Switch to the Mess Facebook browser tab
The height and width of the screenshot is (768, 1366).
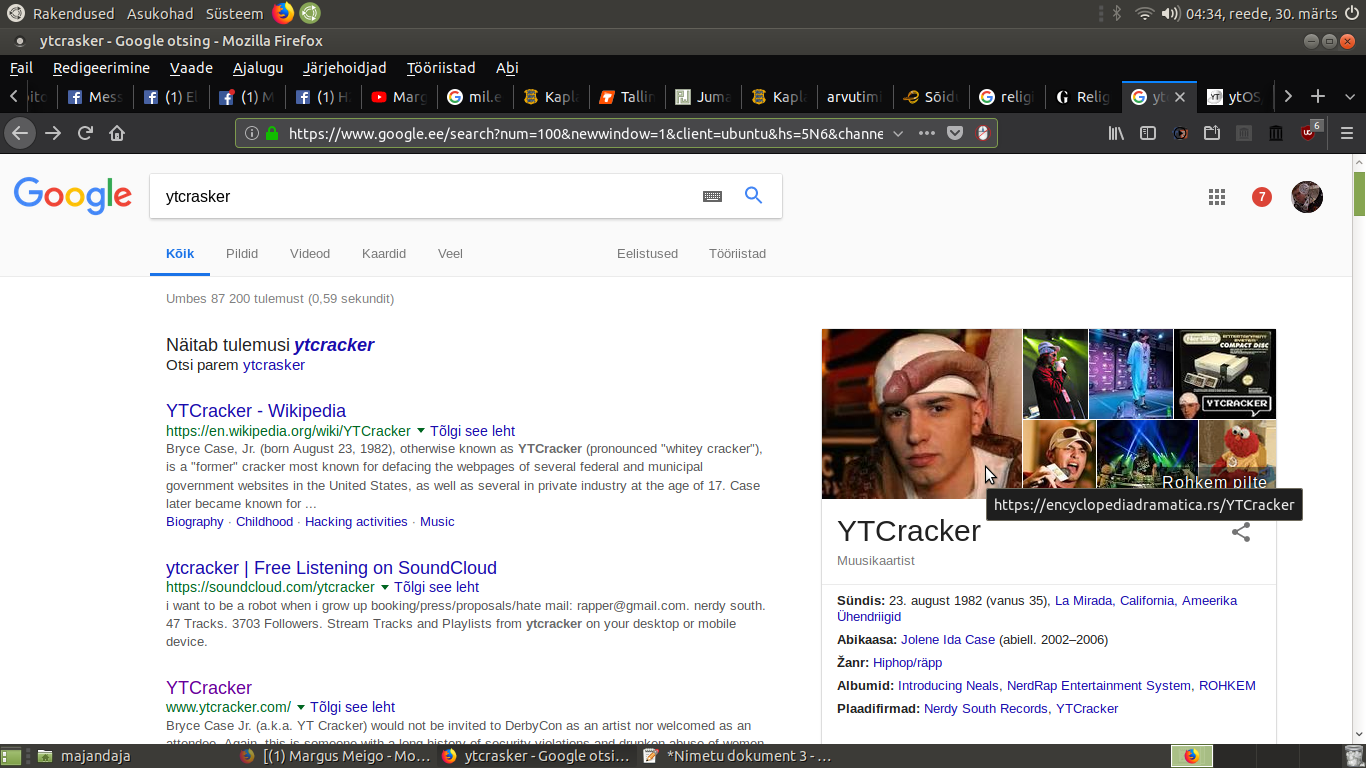pyautogui.click(x=94, y=97)
